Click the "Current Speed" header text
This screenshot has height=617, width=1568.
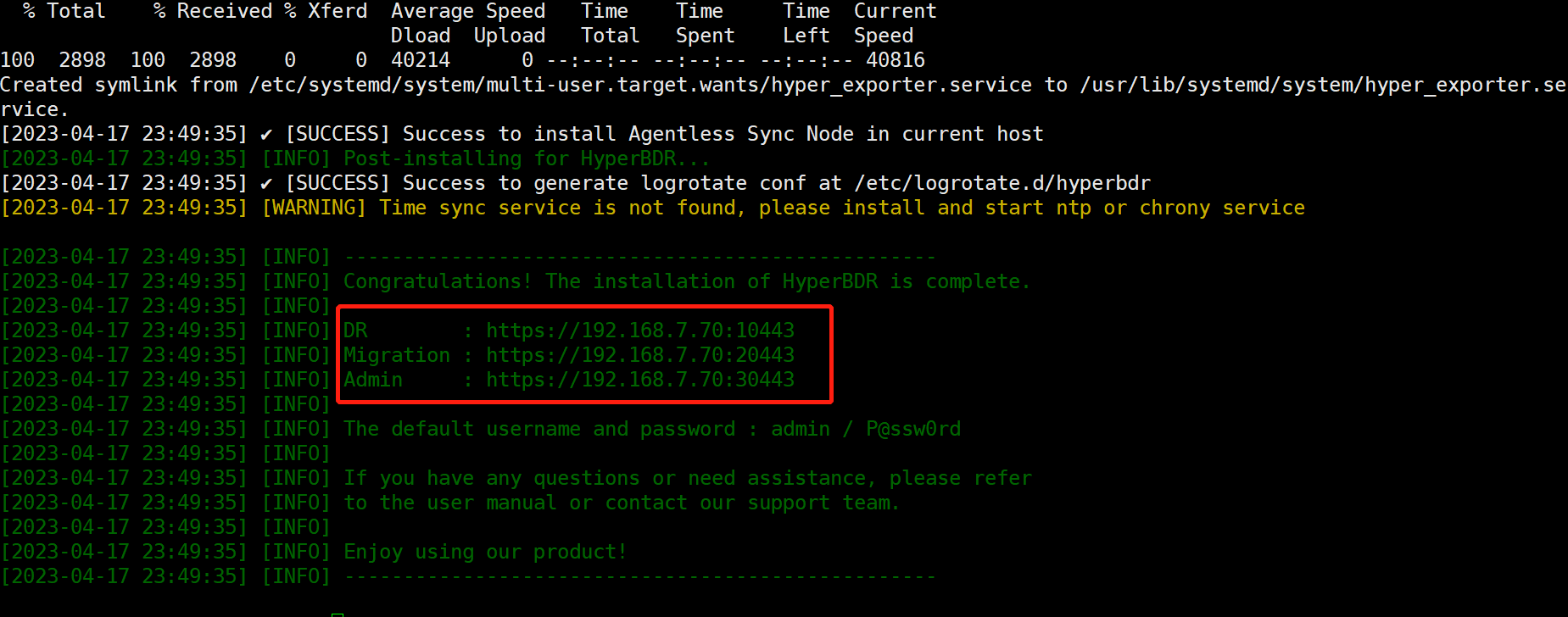pos(896,24)
